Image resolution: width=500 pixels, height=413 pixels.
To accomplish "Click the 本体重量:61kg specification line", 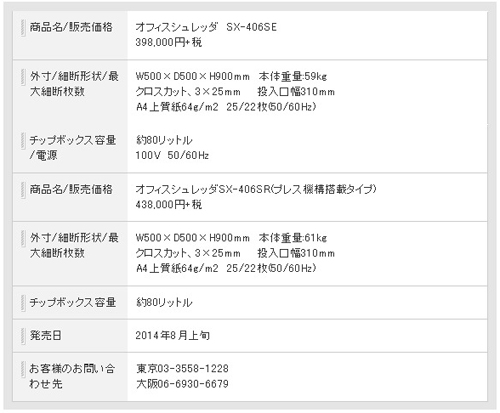I will 231,238.
